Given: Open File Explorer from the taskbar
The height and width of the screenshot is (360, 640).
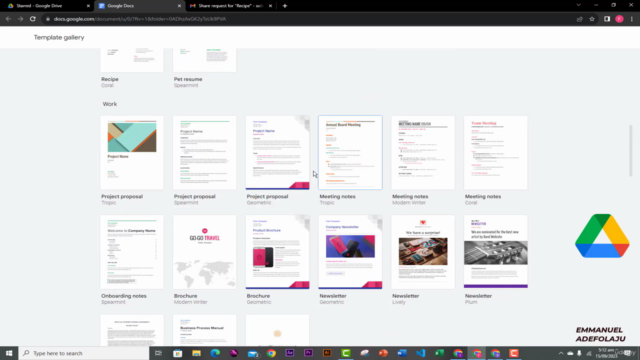Looking at the screenshot, I should pos(196,353).
